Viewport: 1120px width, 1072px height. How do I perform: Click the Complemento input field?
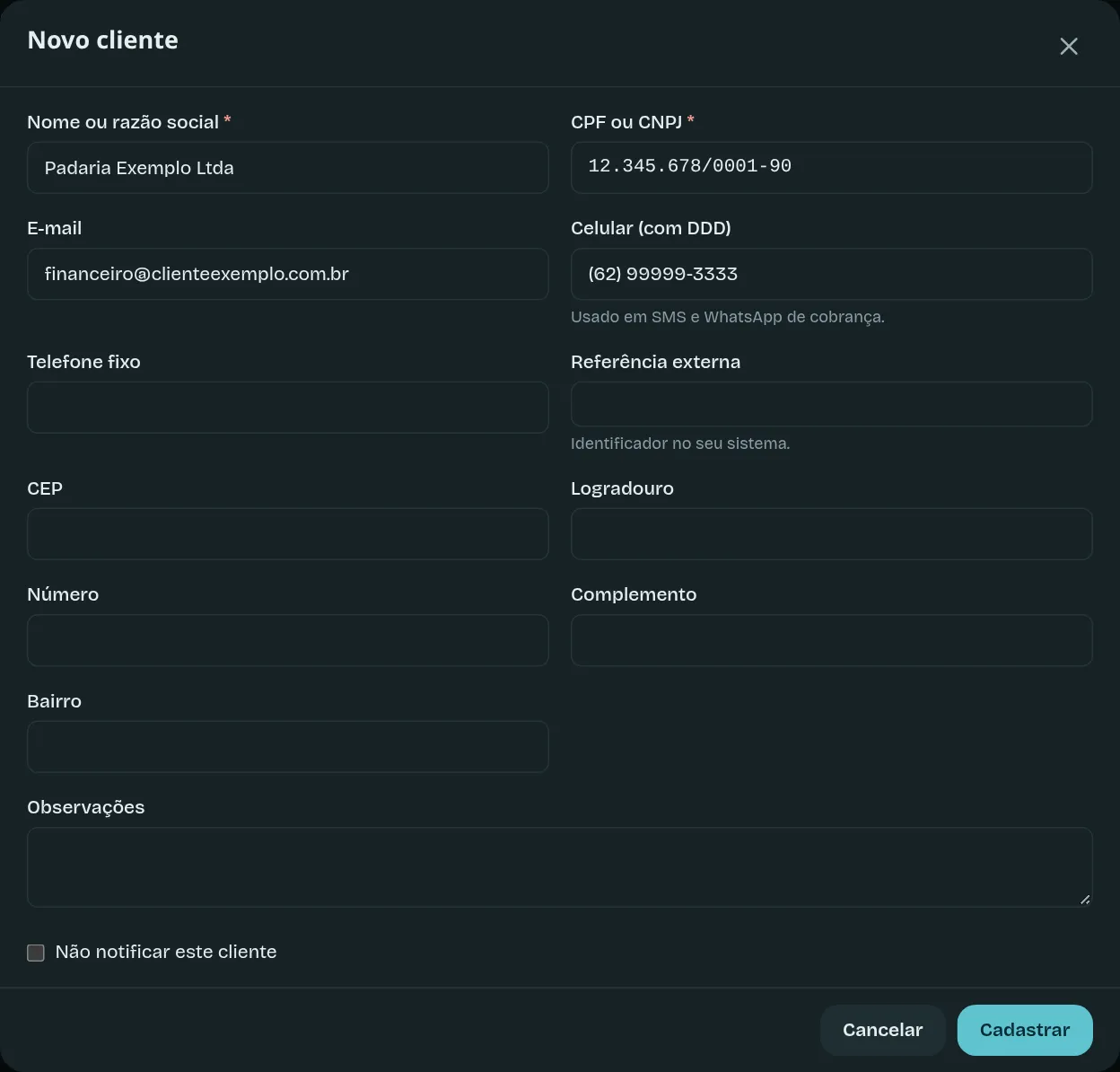[832, 640]
